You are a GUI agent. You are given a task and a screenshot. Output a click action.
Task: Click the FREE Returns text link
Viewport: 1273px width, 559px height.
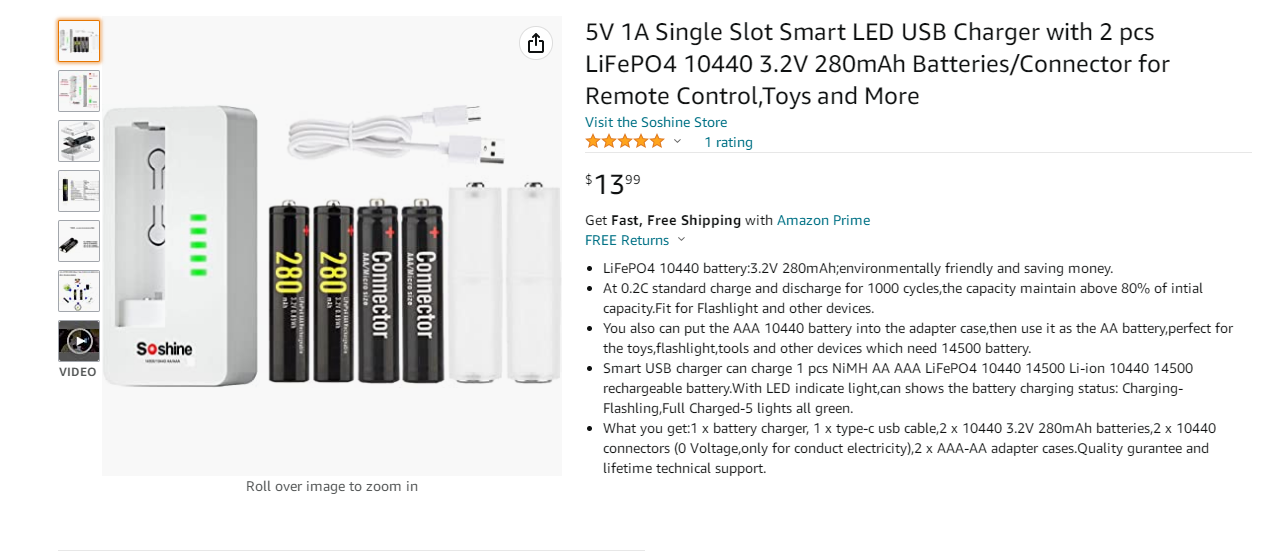pyautogui.click(x=627, y=240)
